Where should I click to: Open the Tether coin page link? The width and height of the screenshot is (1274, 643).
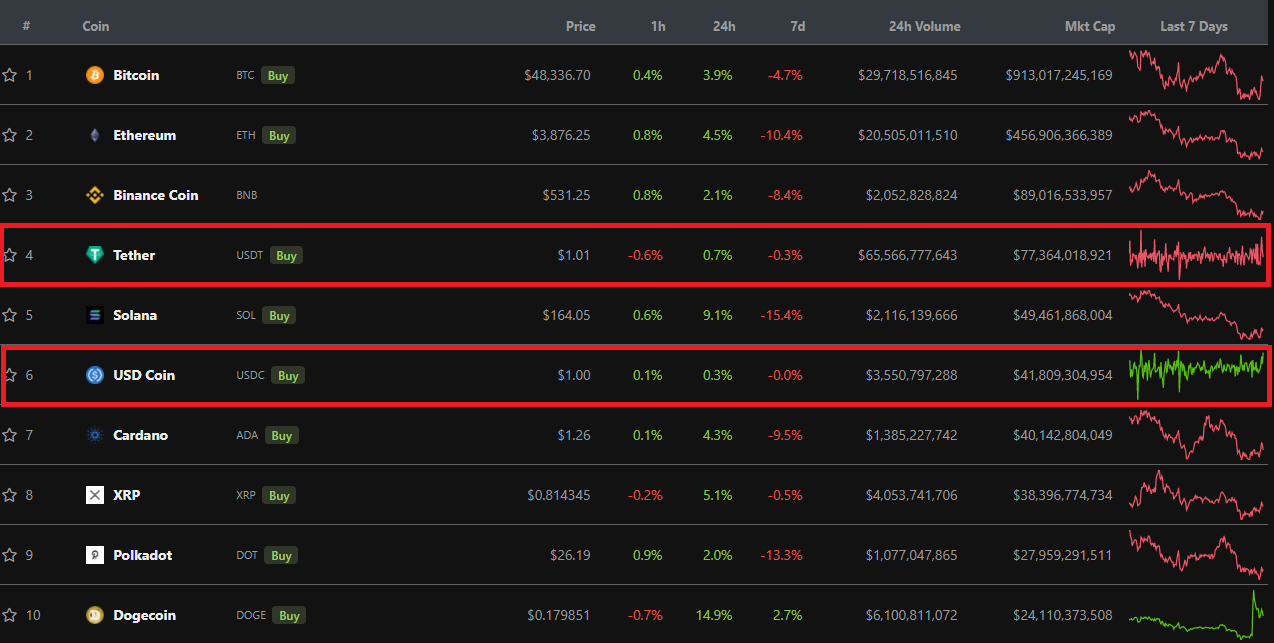pyautogui.click(x=134, y=255)
